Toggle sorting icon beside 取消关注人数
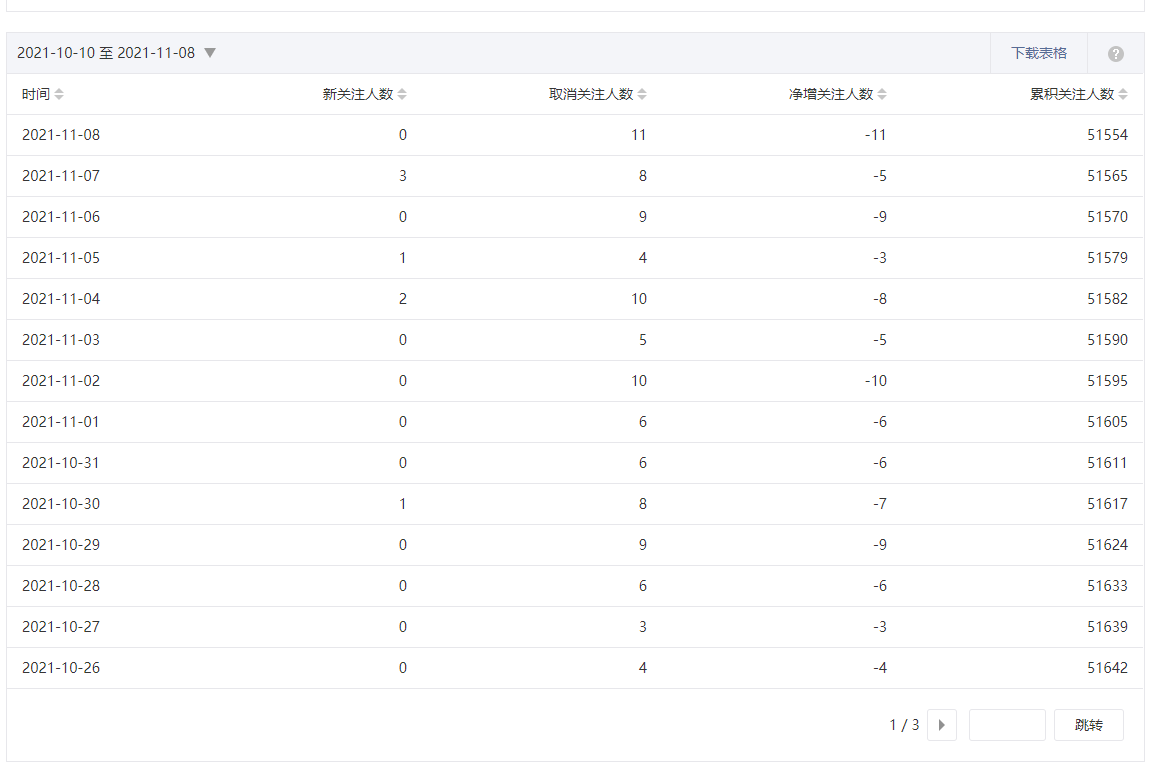This screenshot has width=1164, height=779. 642,94
